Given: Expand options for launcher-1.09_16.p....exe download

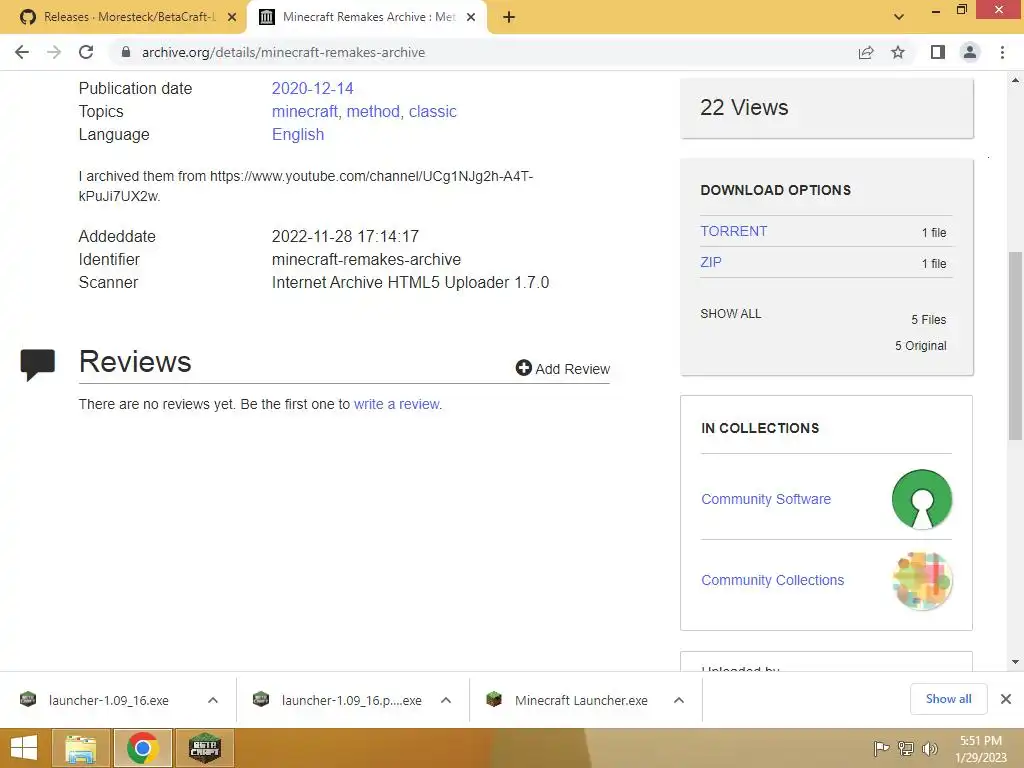Looking at the screenshot, I should tap(446, 700).
